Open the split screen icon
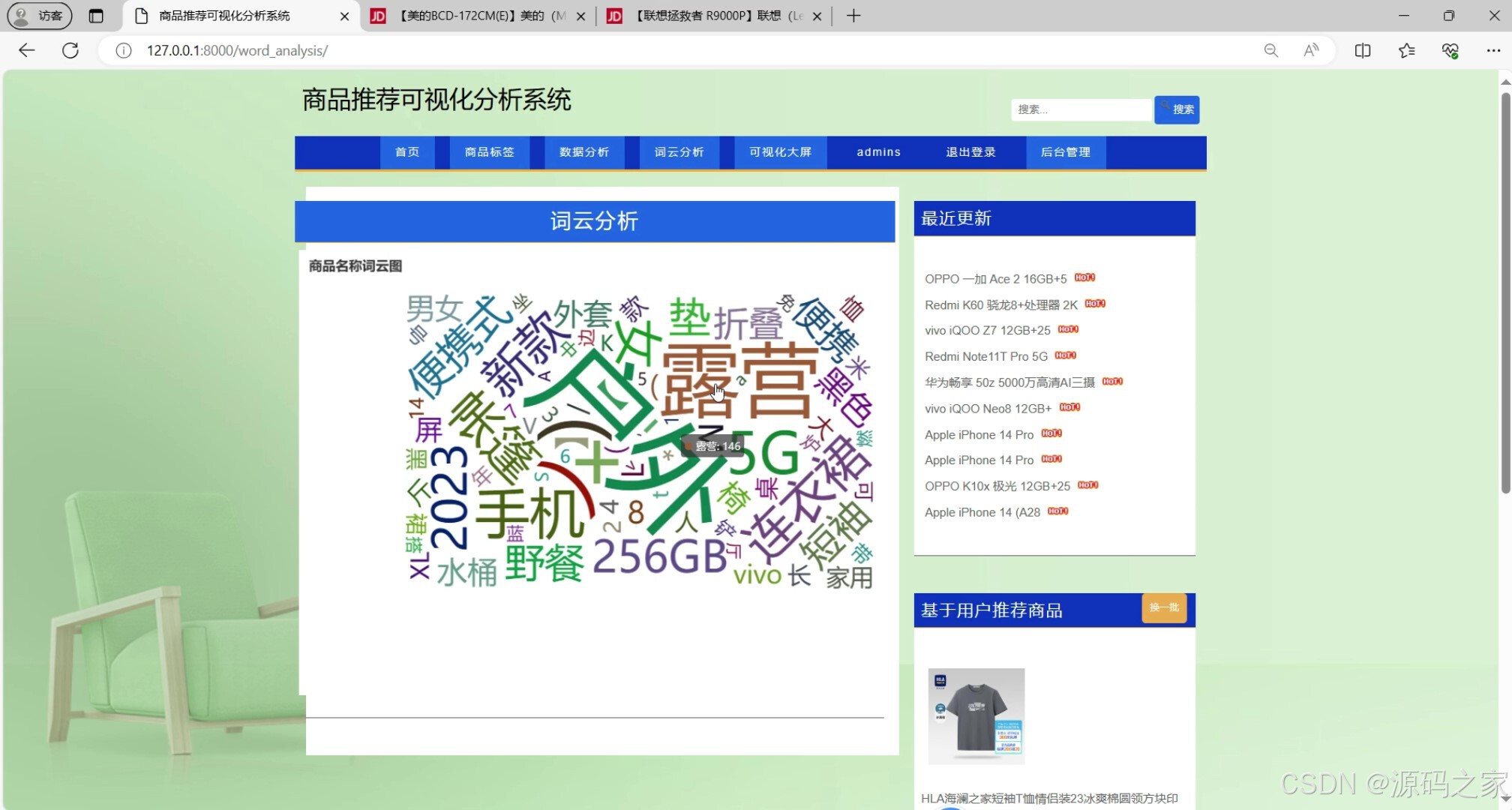The height and width of the screenshot is (810, 1512). [1363, 50]
